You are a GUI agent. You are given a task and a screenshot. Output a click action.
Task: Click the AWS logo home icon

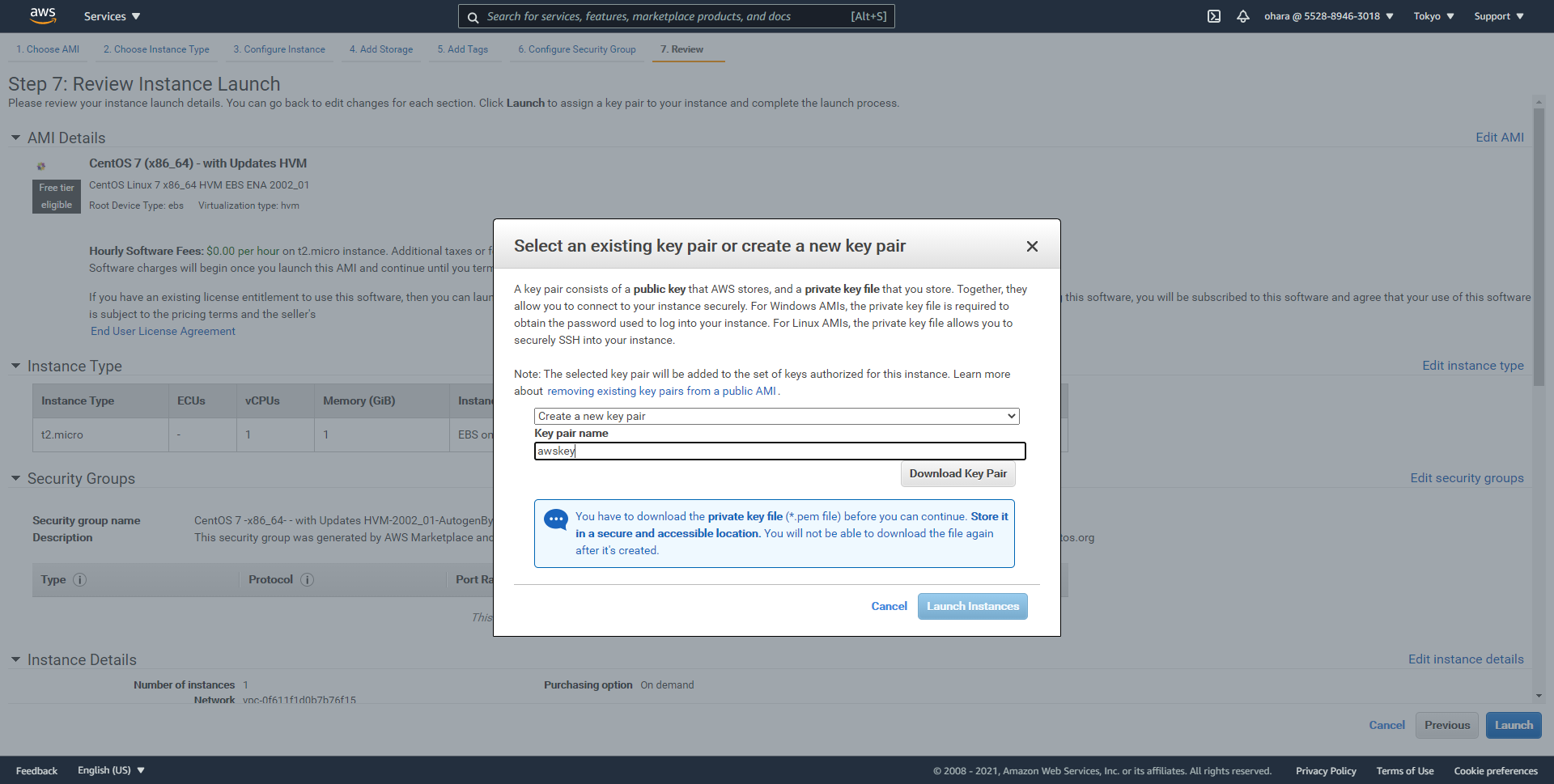click(43, 15)
